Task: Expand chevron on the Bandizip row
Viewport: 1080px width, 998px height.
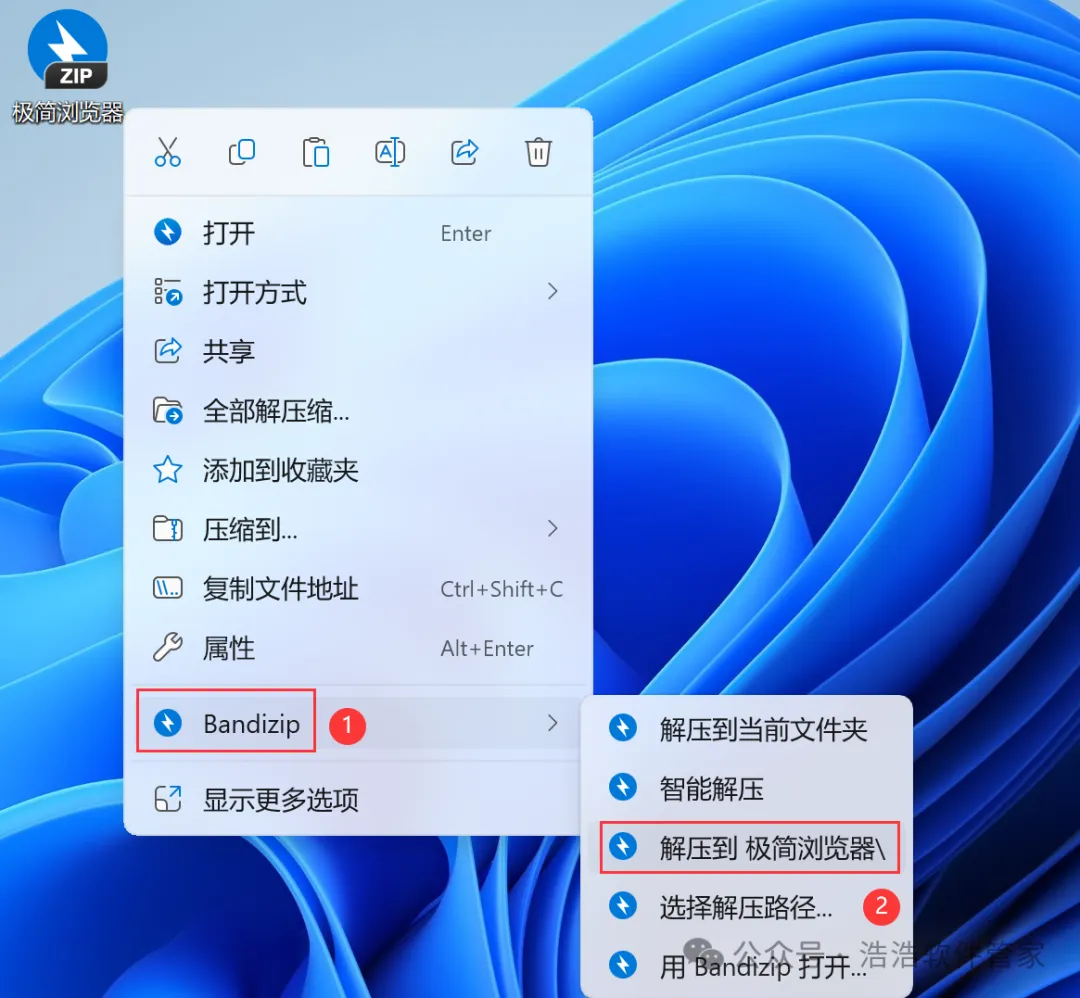Action: click(x=552, y=722)
